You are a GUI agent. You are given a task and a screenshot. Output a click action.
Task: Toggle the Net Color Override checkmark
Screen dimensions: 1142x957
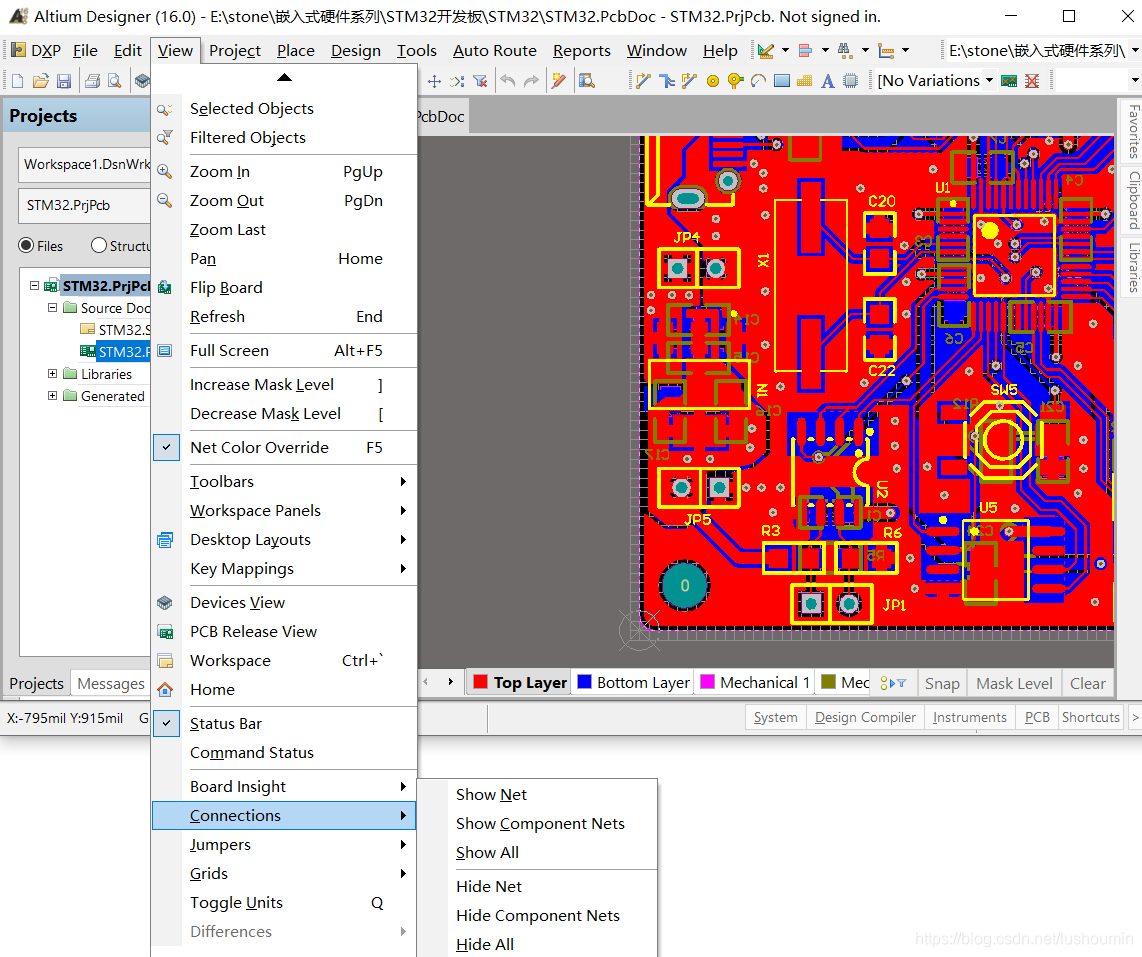[x=166, y=448]
